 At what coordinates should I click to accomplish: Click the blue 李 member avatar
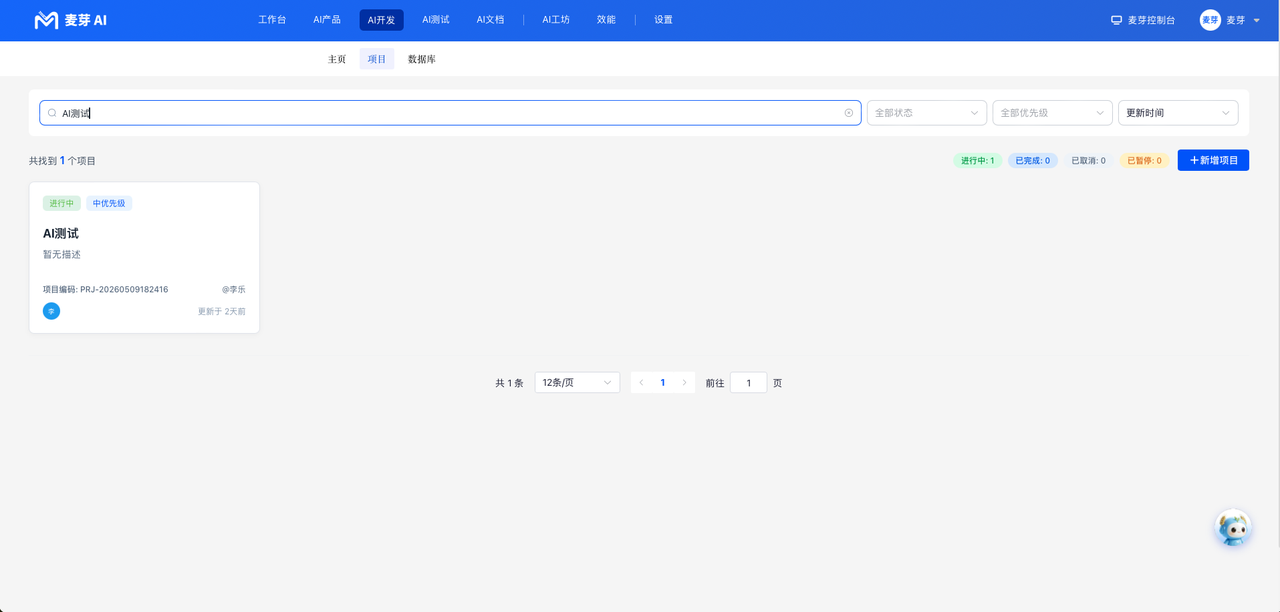[51, 311]
